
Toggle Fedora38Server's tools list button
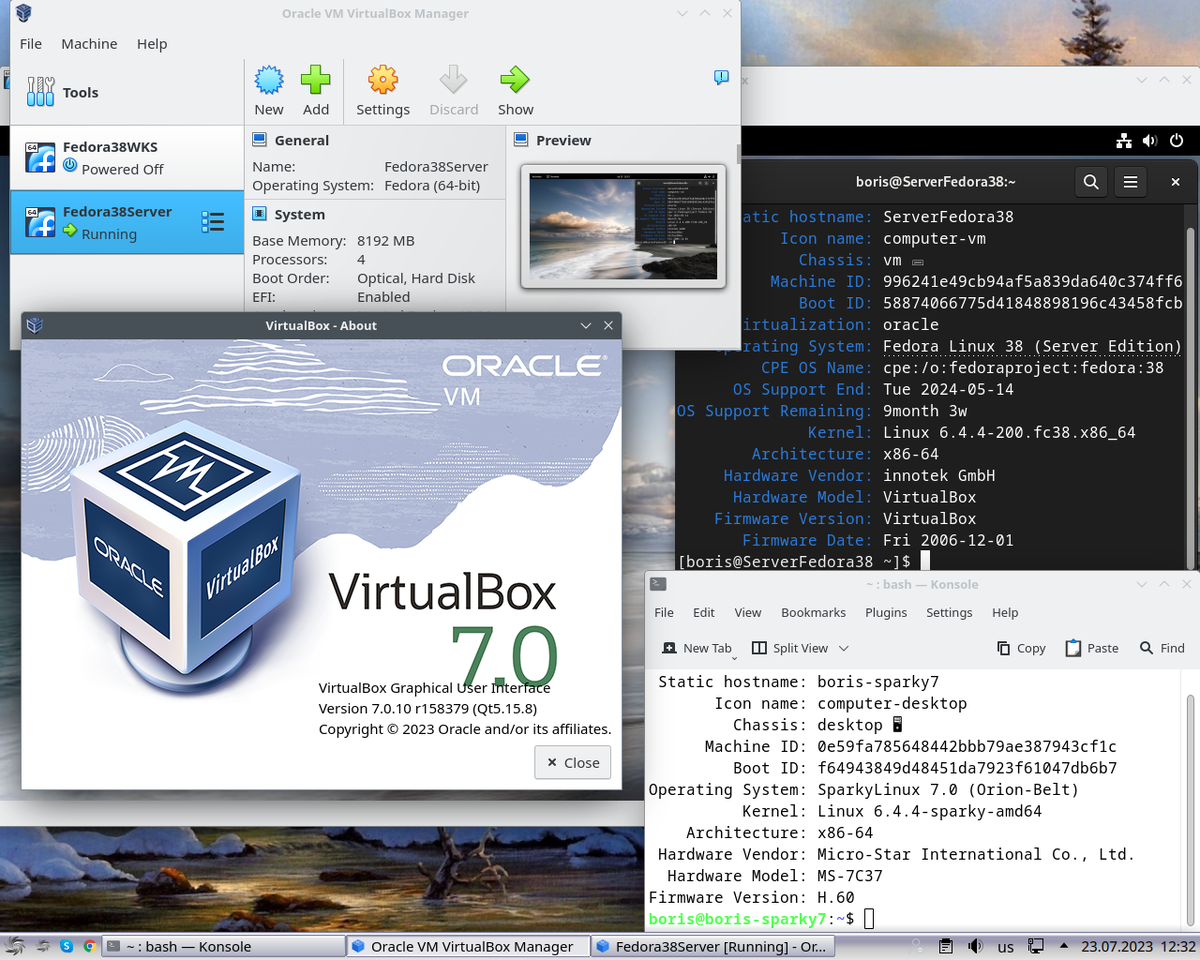[213, 222]
